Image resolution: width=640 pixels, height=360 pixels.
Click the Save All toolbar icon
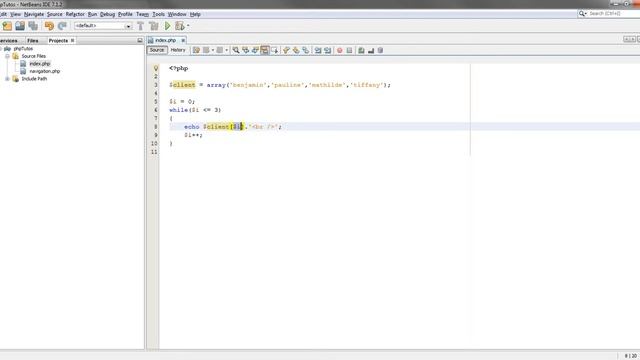tap(33, 26)
